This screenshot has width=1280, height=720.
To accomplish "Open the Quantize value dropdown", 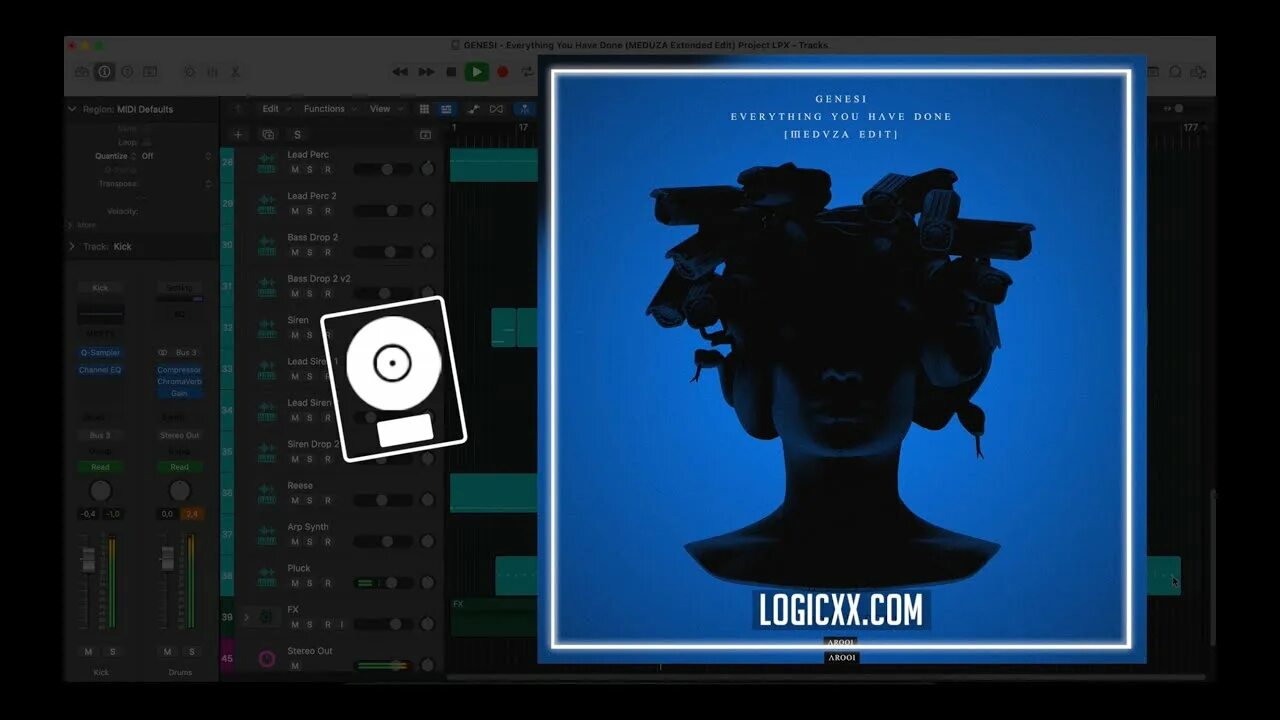I will click(x=176, y=156).
